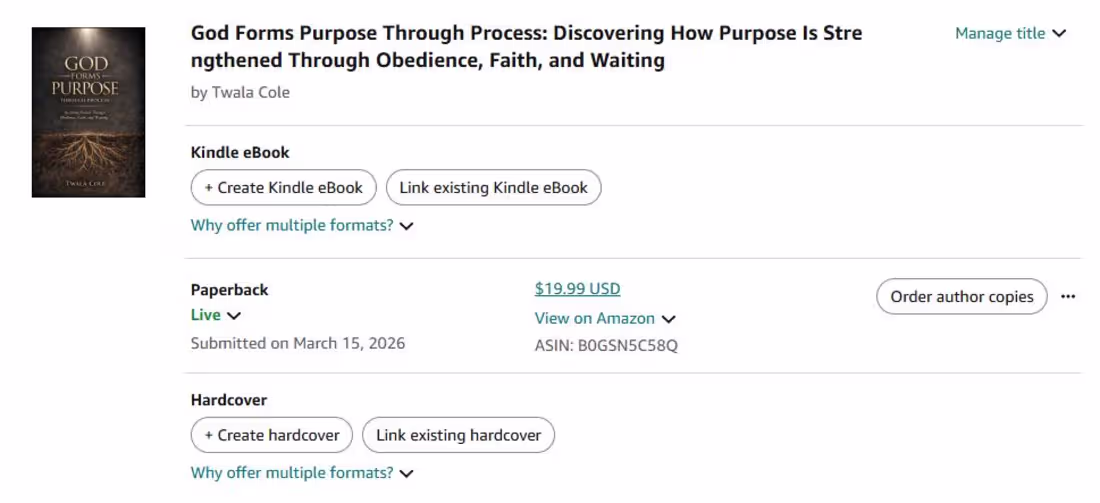Screen dimensions: 1100x503
Task: Expand 'Why offer multiple formats?' under Hardcover
Action: coord(292,473)
